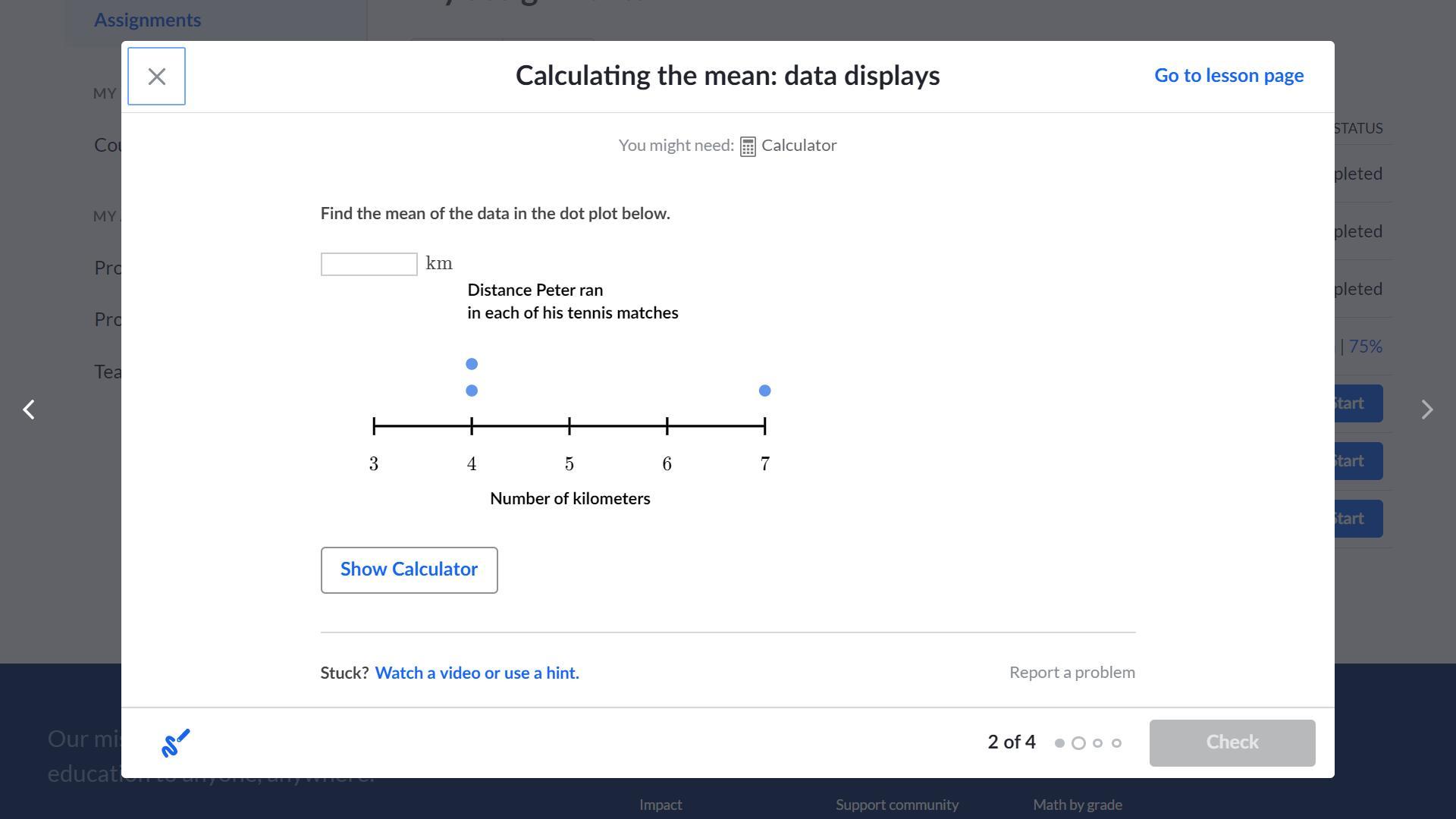1456x819 pixels.
Task: Go to next item arrow
Action: (1426, 409)
